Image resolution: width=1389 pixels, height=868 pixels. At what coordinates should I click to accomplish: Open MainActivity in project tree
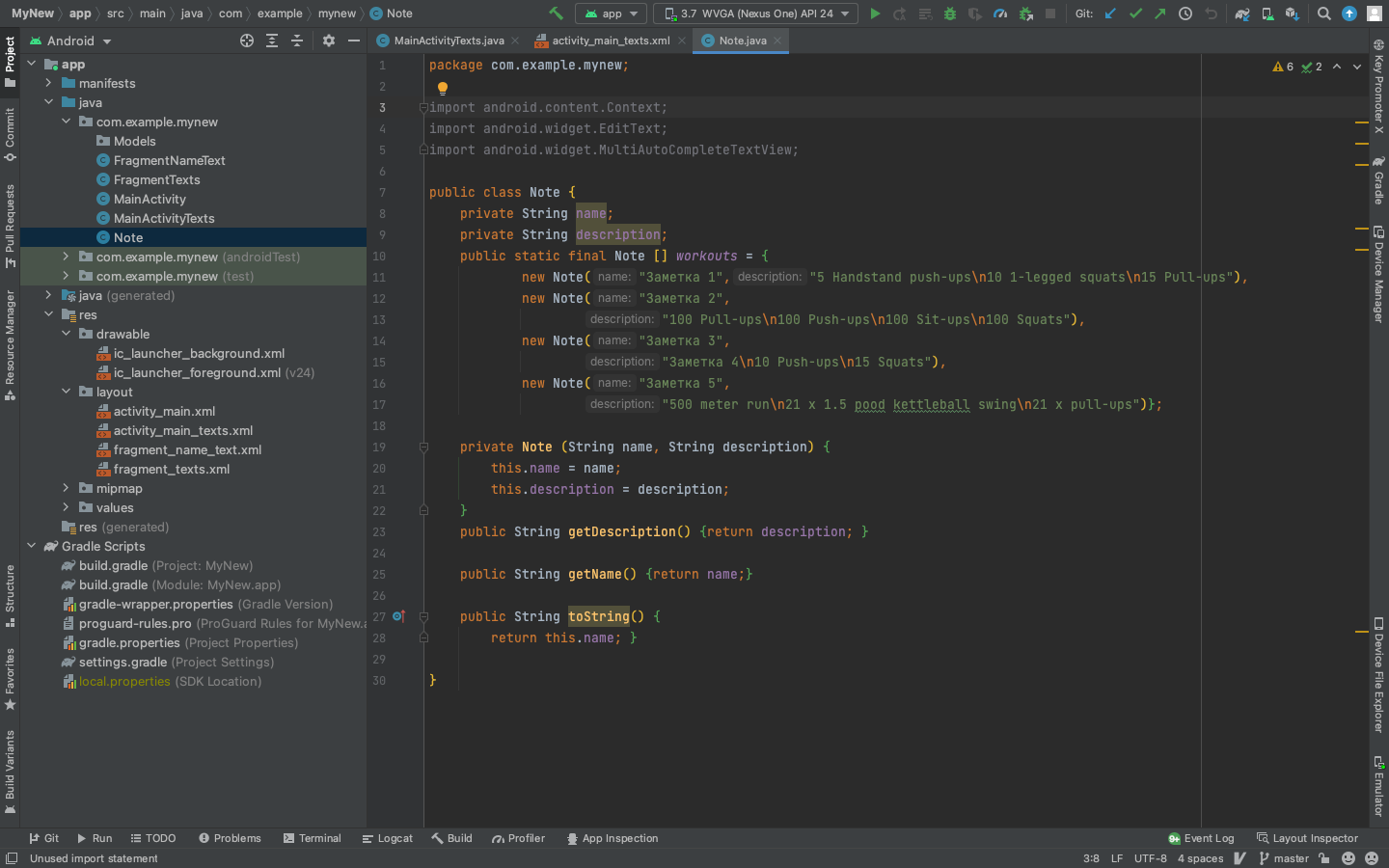[150, 199]
